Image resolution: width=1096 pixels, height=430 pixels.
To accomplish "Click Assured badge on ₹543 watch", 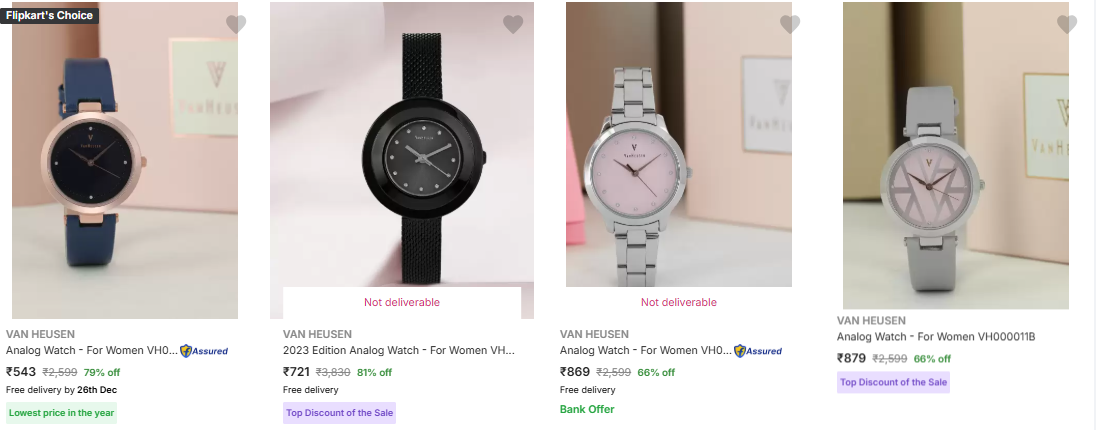I will [x=204, y=351].
